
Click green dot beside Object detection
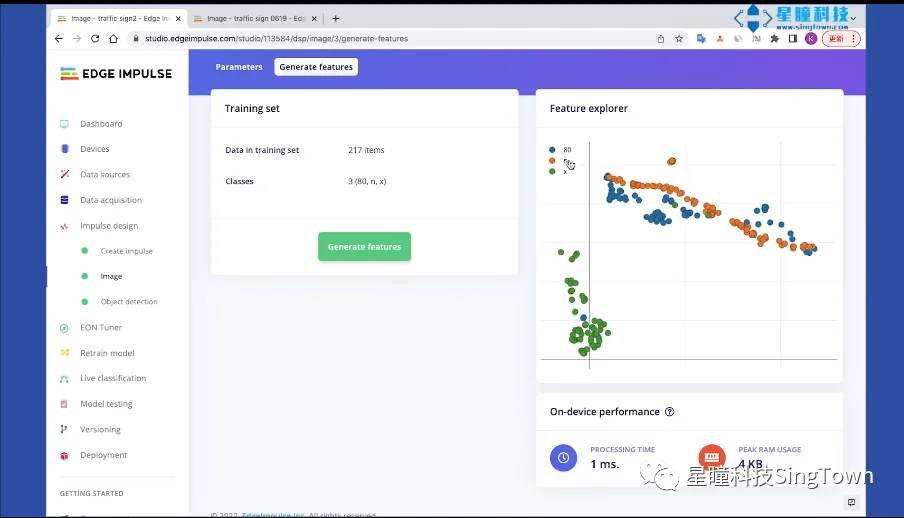(x=85, y=302)
